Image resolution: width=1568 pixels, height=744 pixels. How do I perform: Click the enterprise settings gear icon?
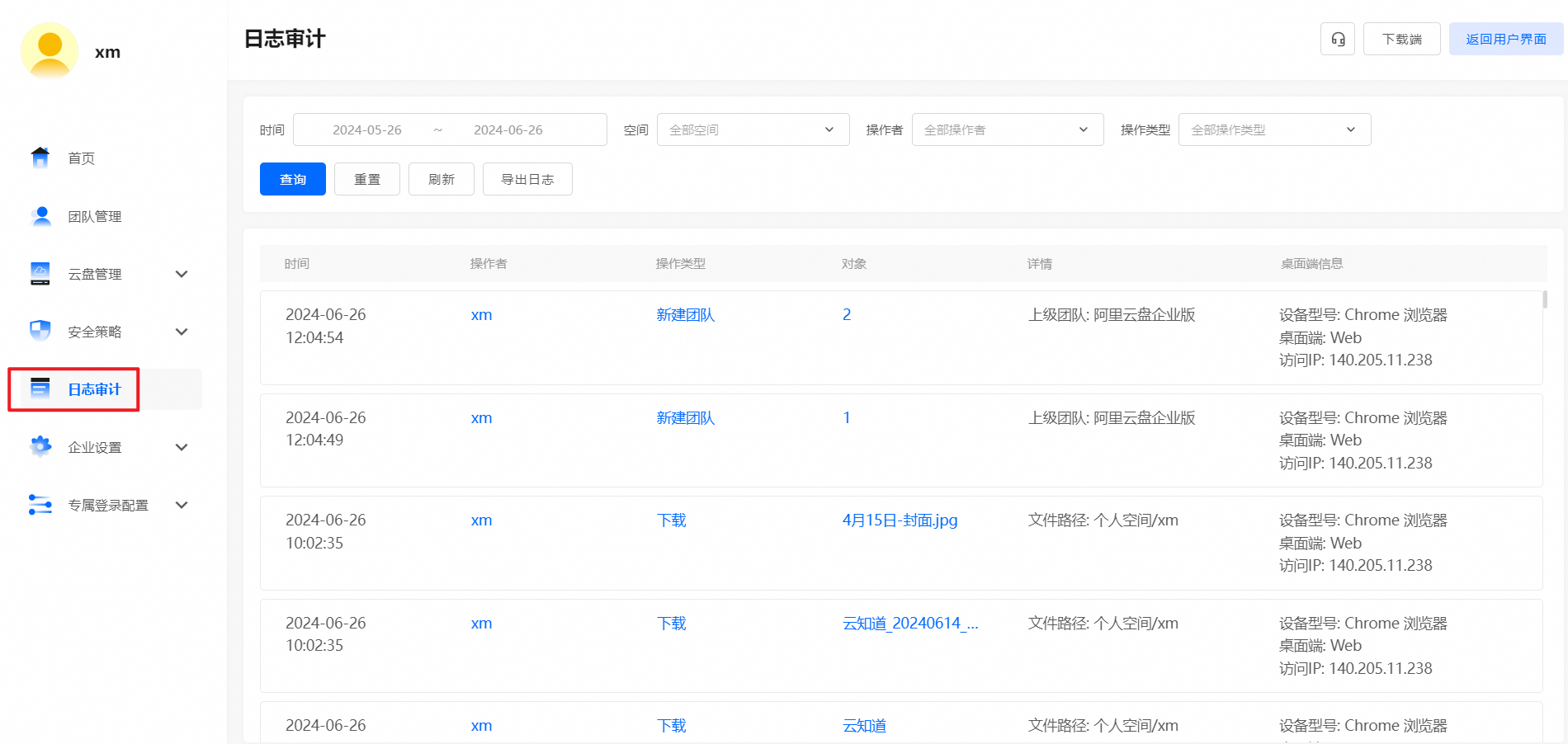coord(40,447)
